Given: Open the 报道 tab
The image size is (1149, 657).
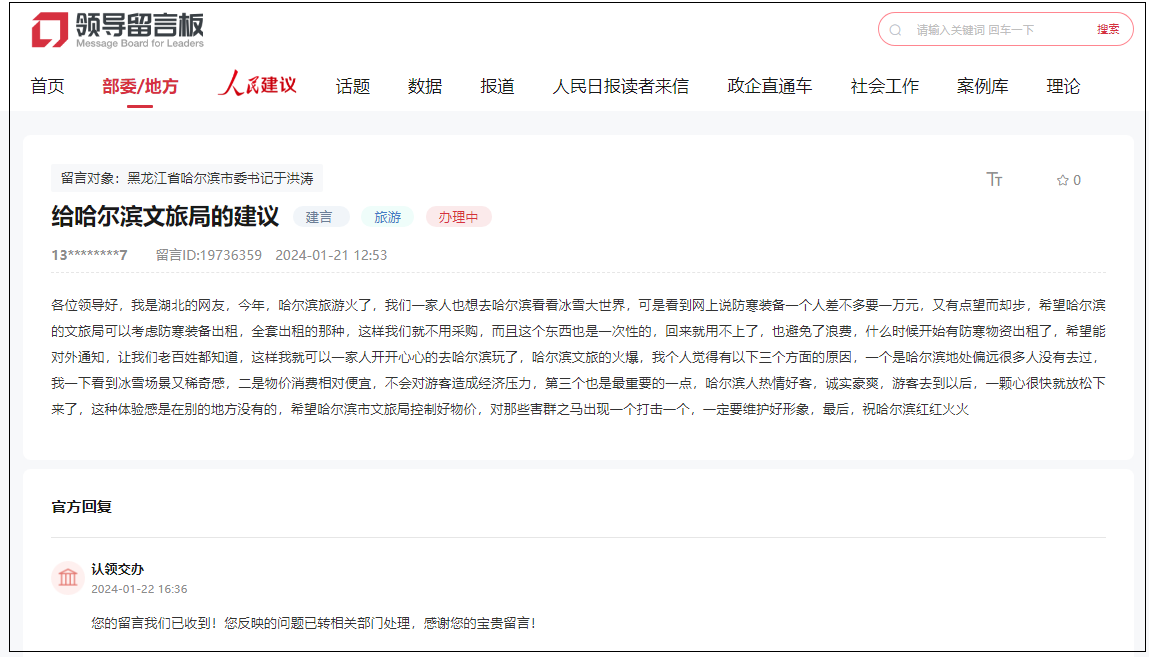Looking at the screenshot, I should click(498, 86).
